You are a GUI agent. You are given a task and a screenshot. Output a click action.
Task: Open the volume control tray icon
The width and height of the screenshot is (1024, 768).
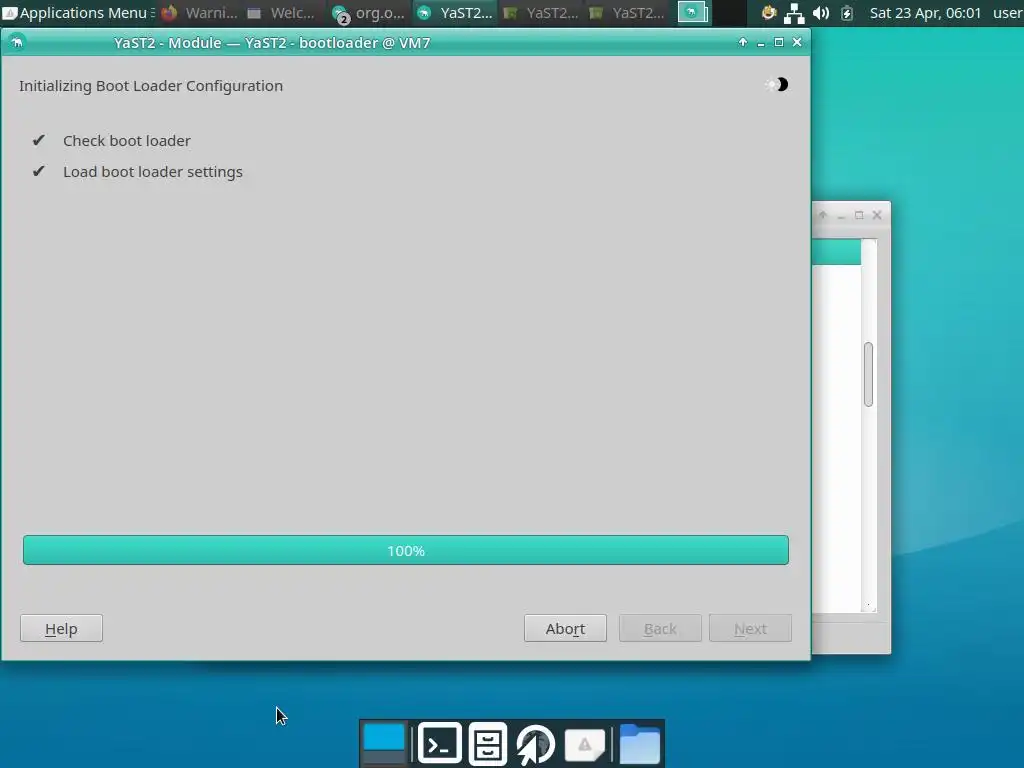[821, 12]
